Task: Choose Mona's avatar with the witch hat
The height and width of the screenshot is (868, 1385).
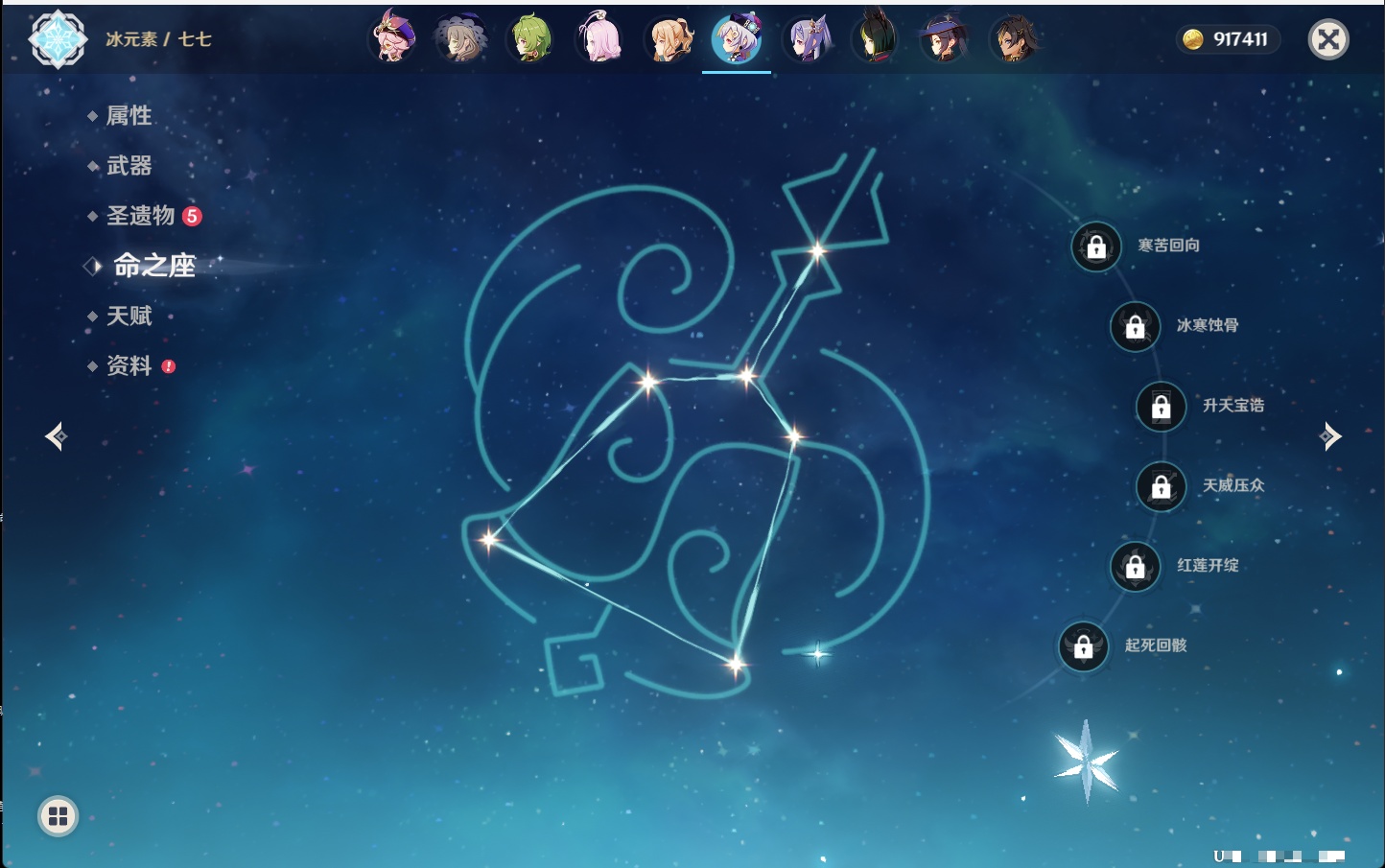Action: pos(944,39)
